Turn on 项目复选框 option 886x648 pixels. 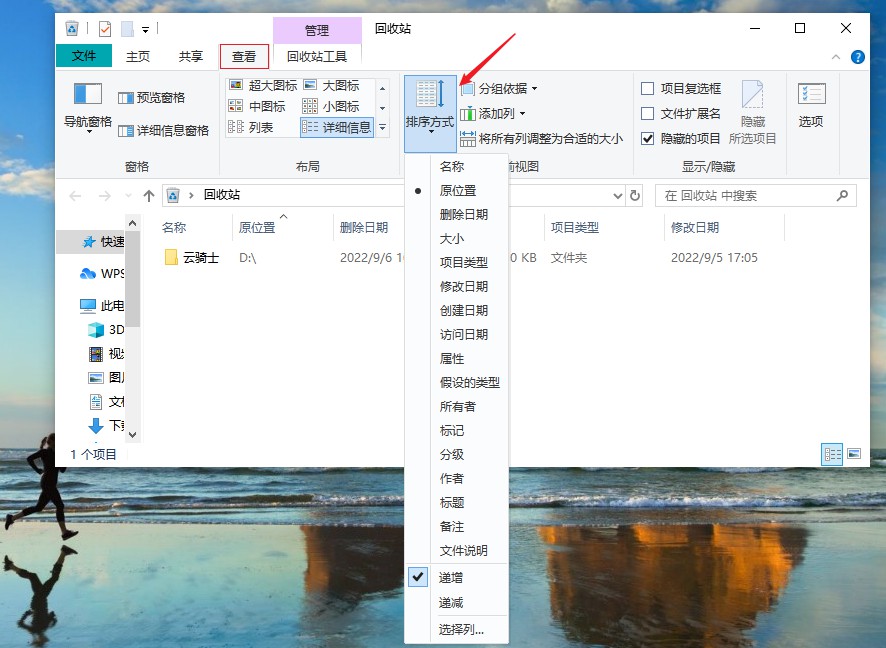click(647, 88)
